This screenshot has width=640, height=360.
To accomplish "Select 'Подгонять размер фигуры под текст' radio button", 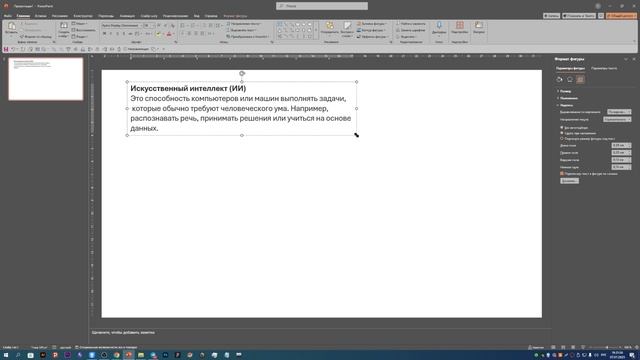I will (562, 138).
